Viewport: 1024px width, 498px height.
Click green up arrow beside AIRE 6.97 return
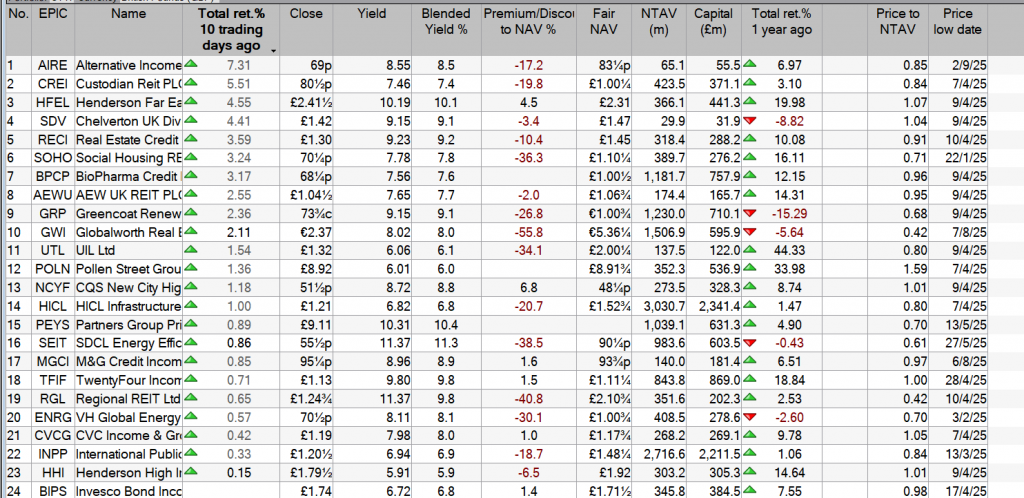750,64
